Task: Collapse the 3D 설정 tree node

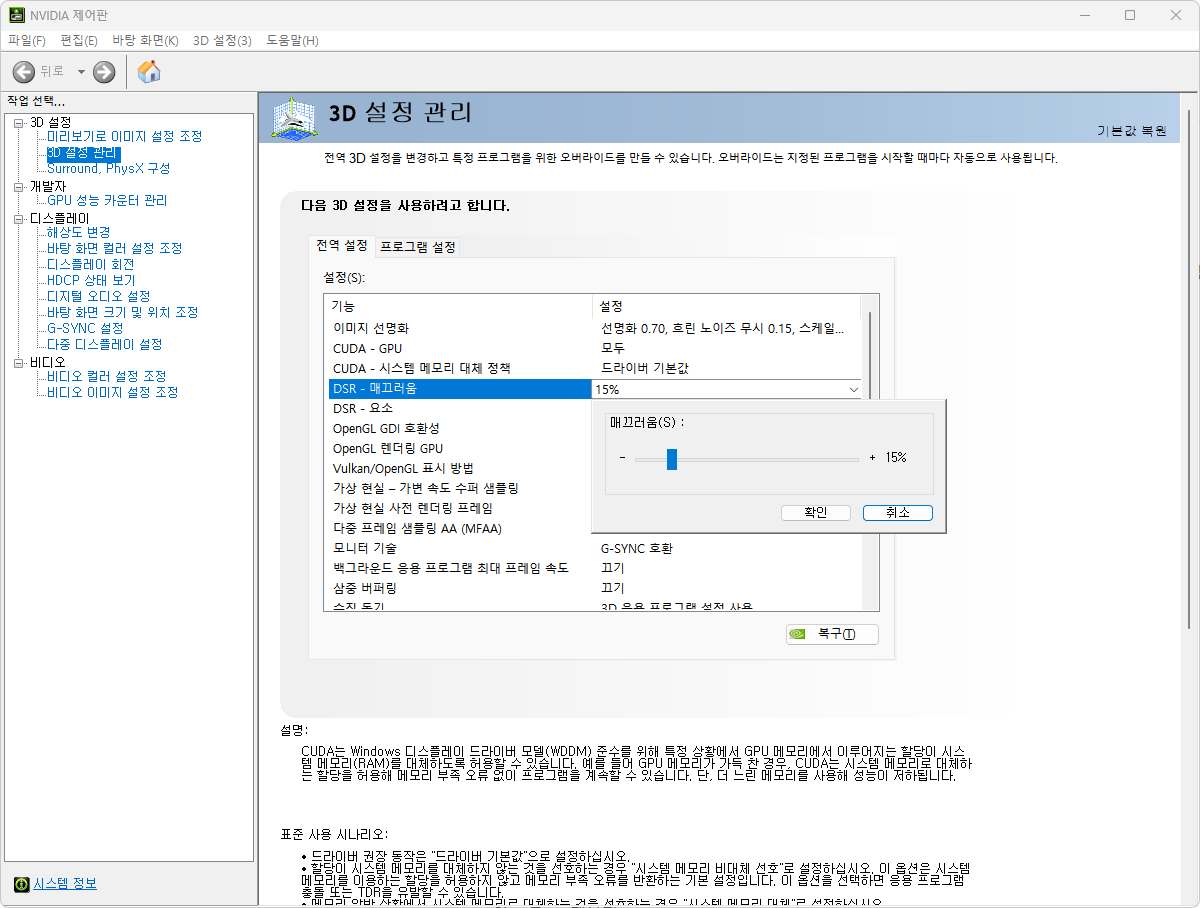Action: (19, 122)
